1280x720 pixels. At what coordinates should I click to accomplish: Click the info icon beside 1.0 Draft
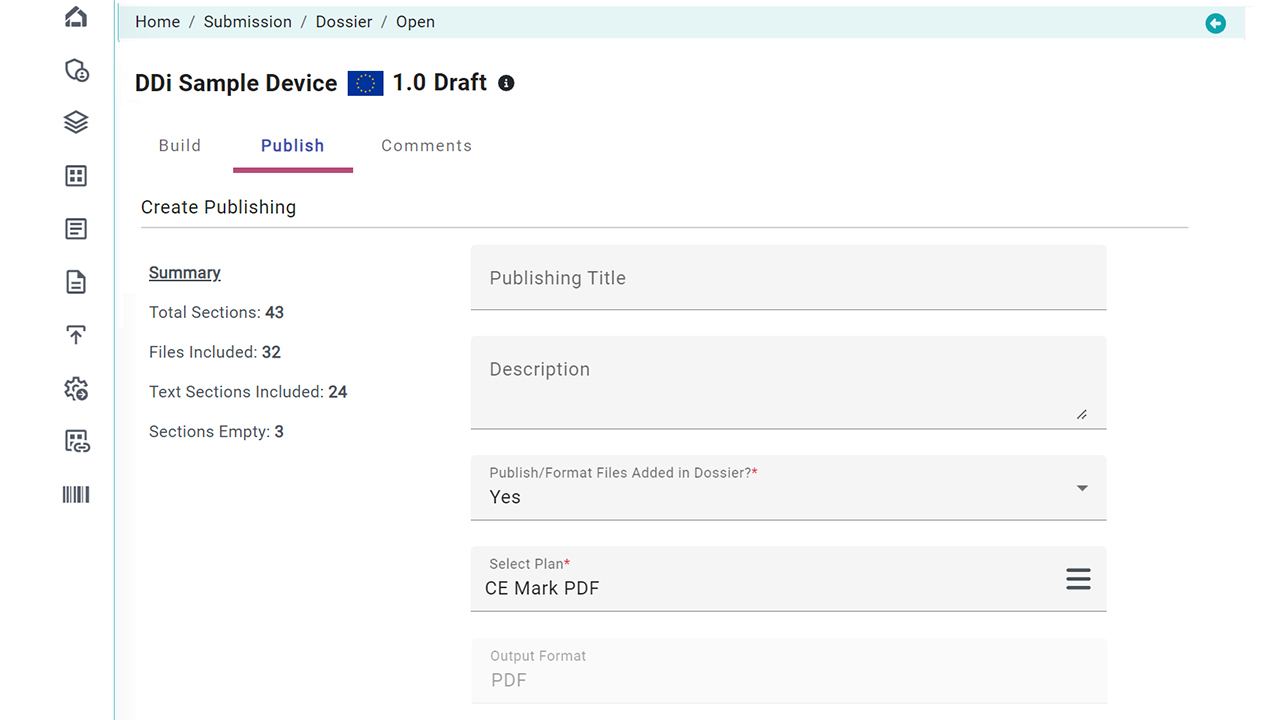click(506, 83)
